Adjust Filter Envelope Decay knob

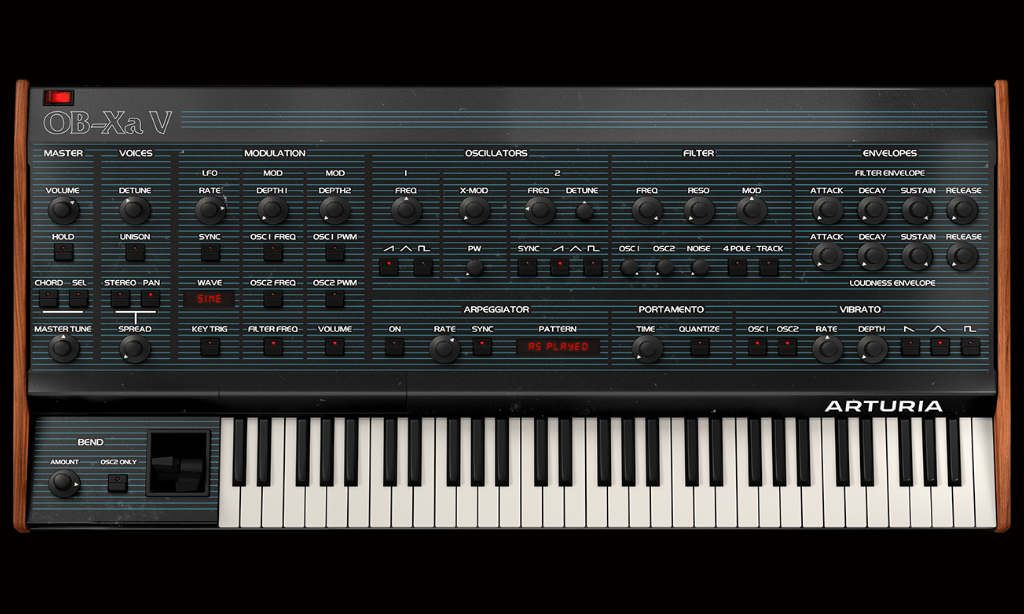(x=872, y=210)
